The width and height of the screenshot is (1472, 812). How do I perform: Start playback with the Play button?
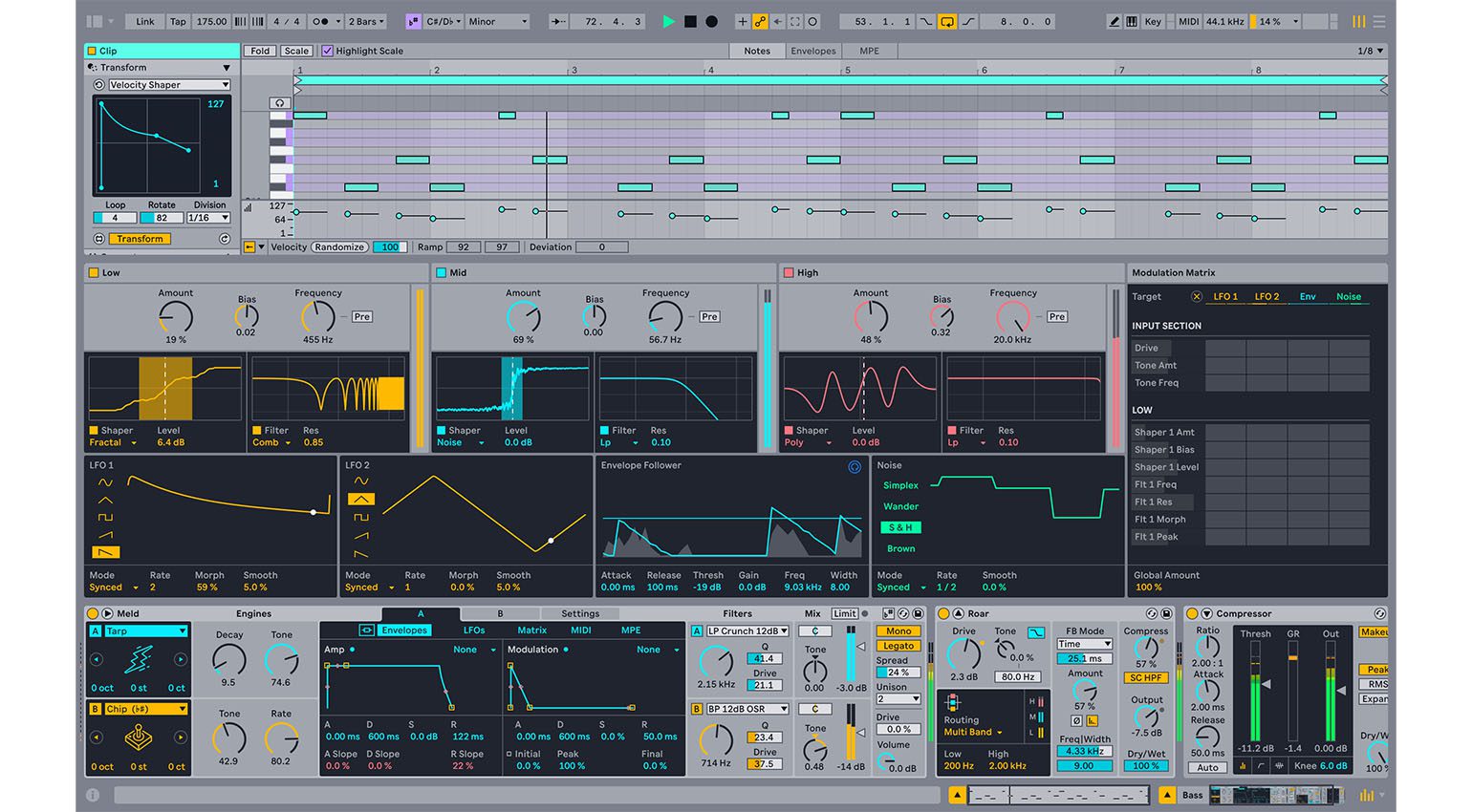pyautogui.click(x=669, y=21)
